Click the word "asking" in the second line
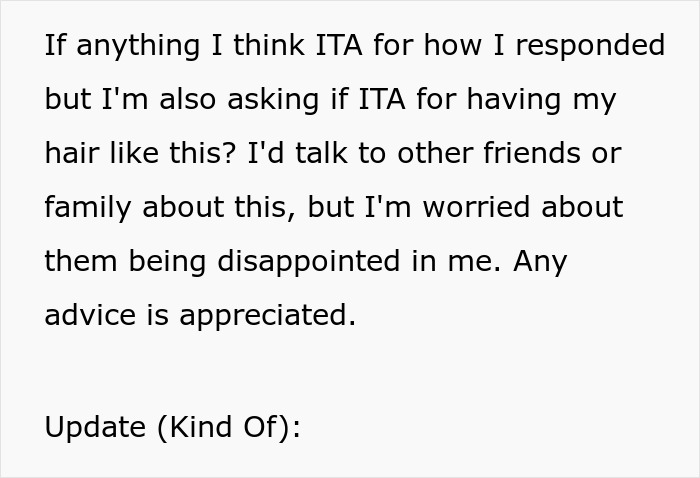This screenshot has width=700, height=478. tap(273, 100)
